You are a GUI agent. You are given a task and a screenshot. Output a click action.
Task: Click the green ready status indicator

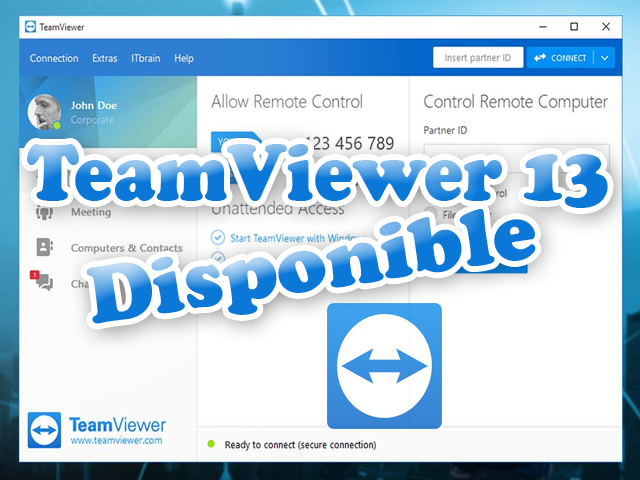tap(211, 444)
